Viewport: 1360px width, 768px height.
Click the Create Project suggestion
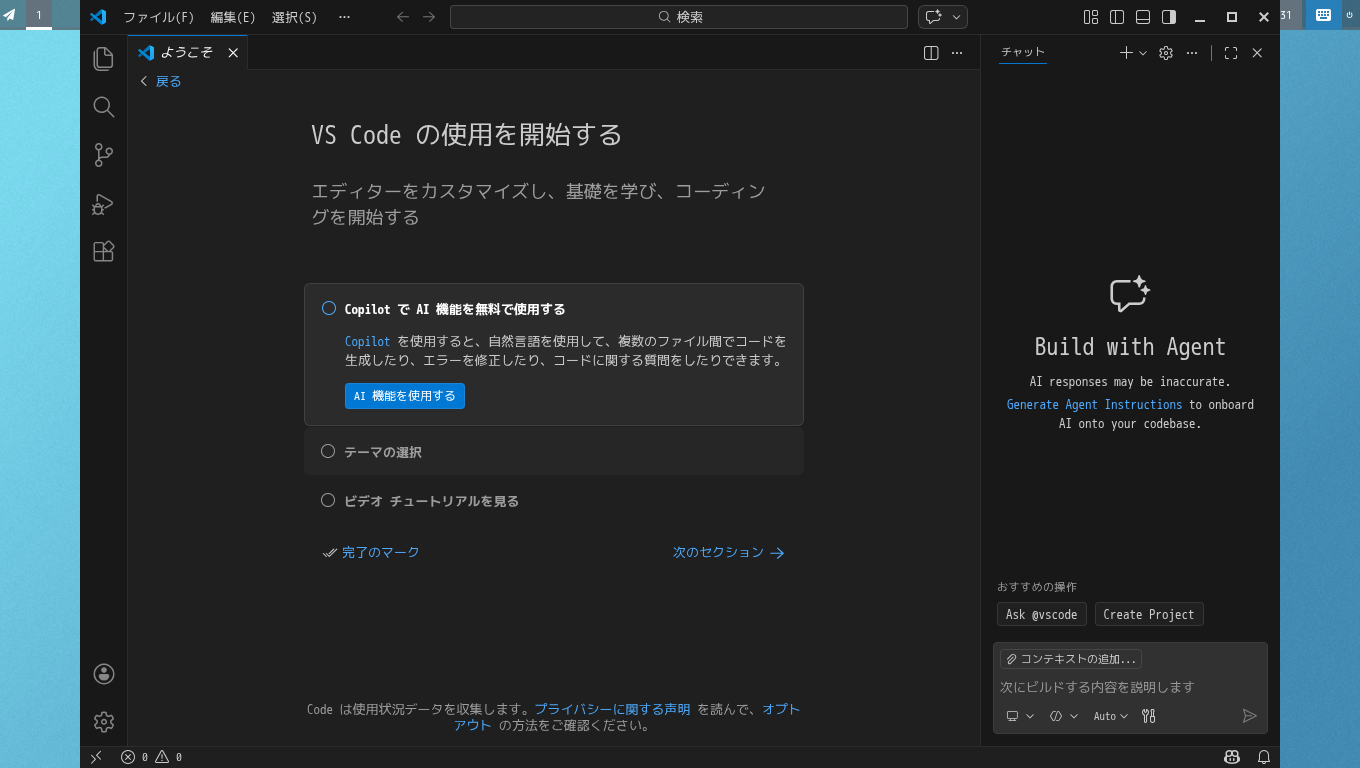click(1149, 614)
